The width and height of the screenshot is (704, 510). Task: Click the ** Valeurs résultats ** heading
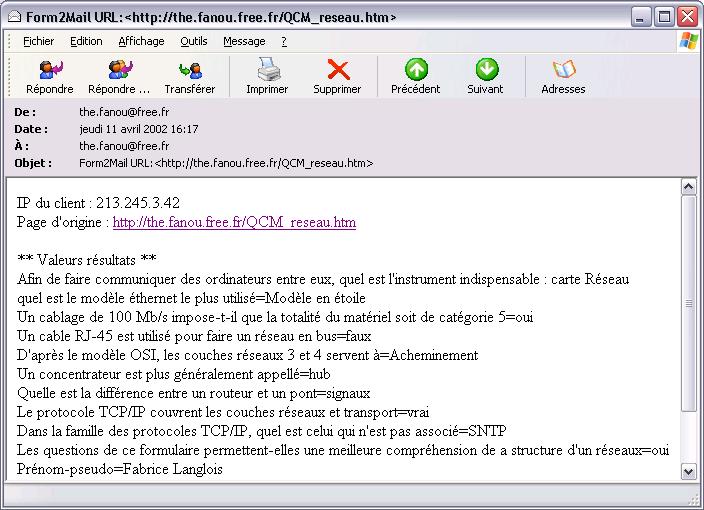pos(87,260)
